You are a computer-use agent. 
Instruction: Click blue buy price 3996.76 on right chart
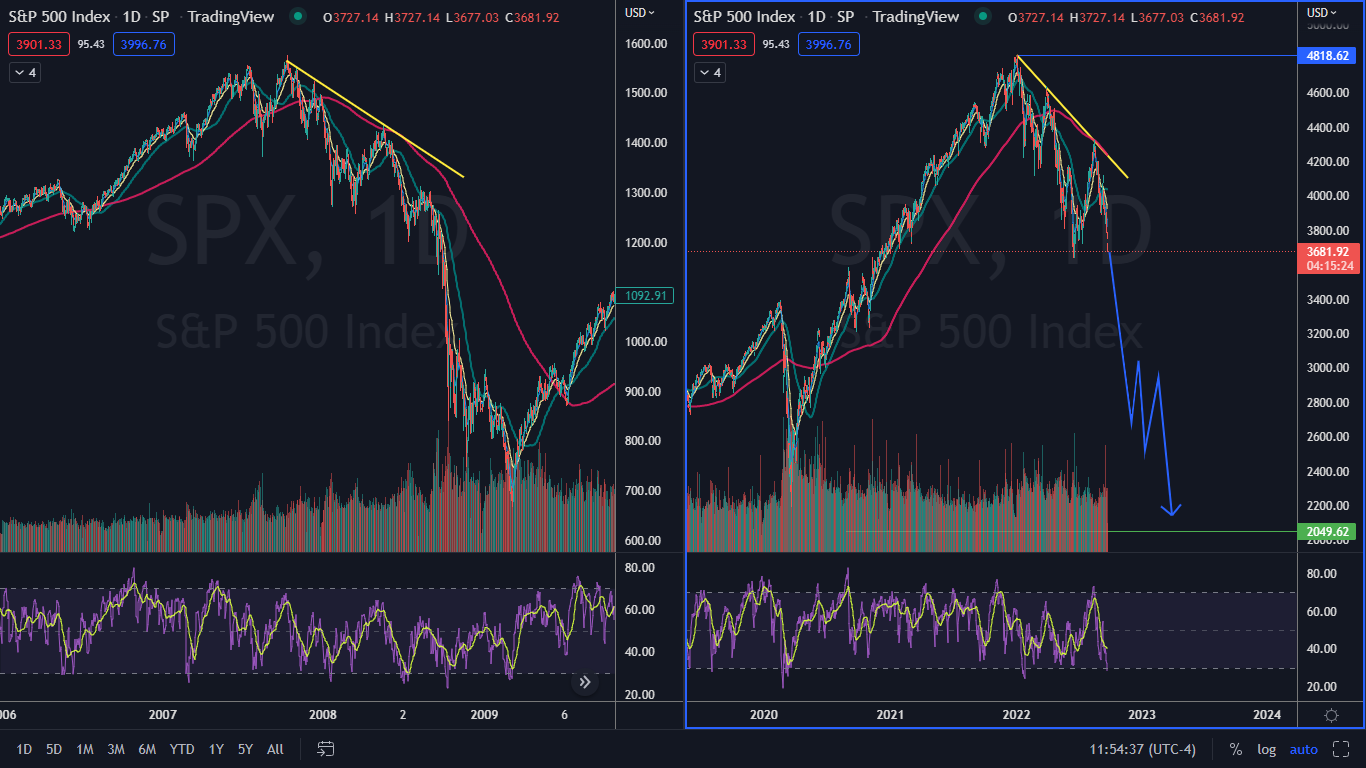coord(829,44)
